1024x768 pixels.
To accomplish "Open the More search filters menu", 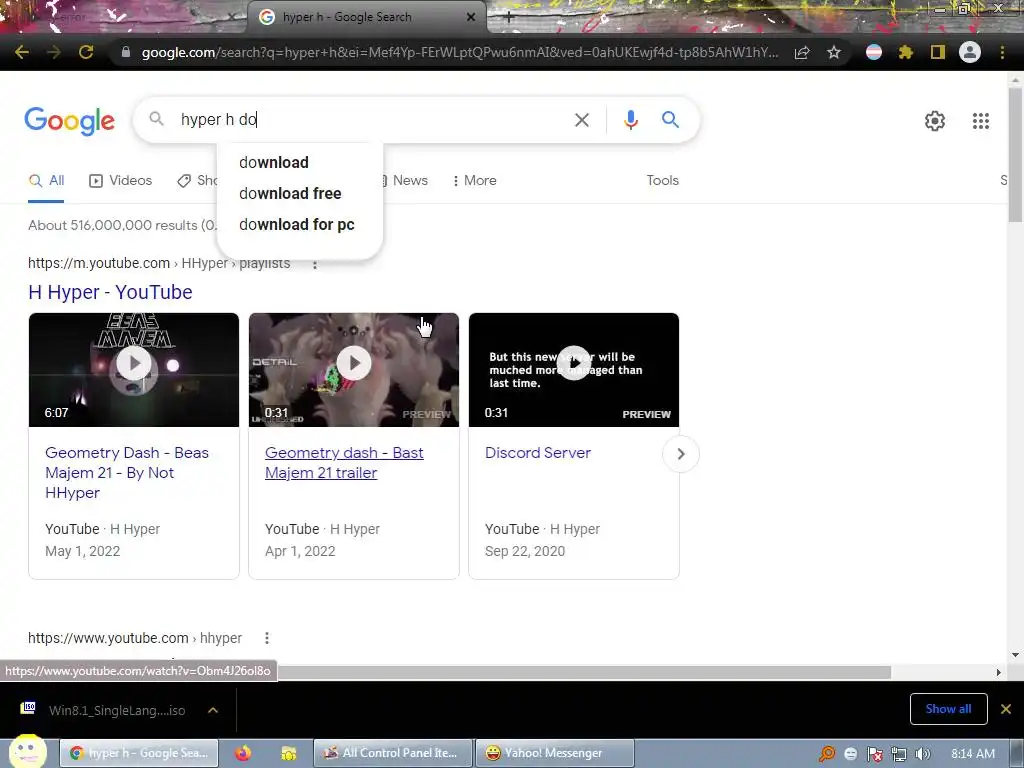I will pyautogui.click(x=474, y=180).
